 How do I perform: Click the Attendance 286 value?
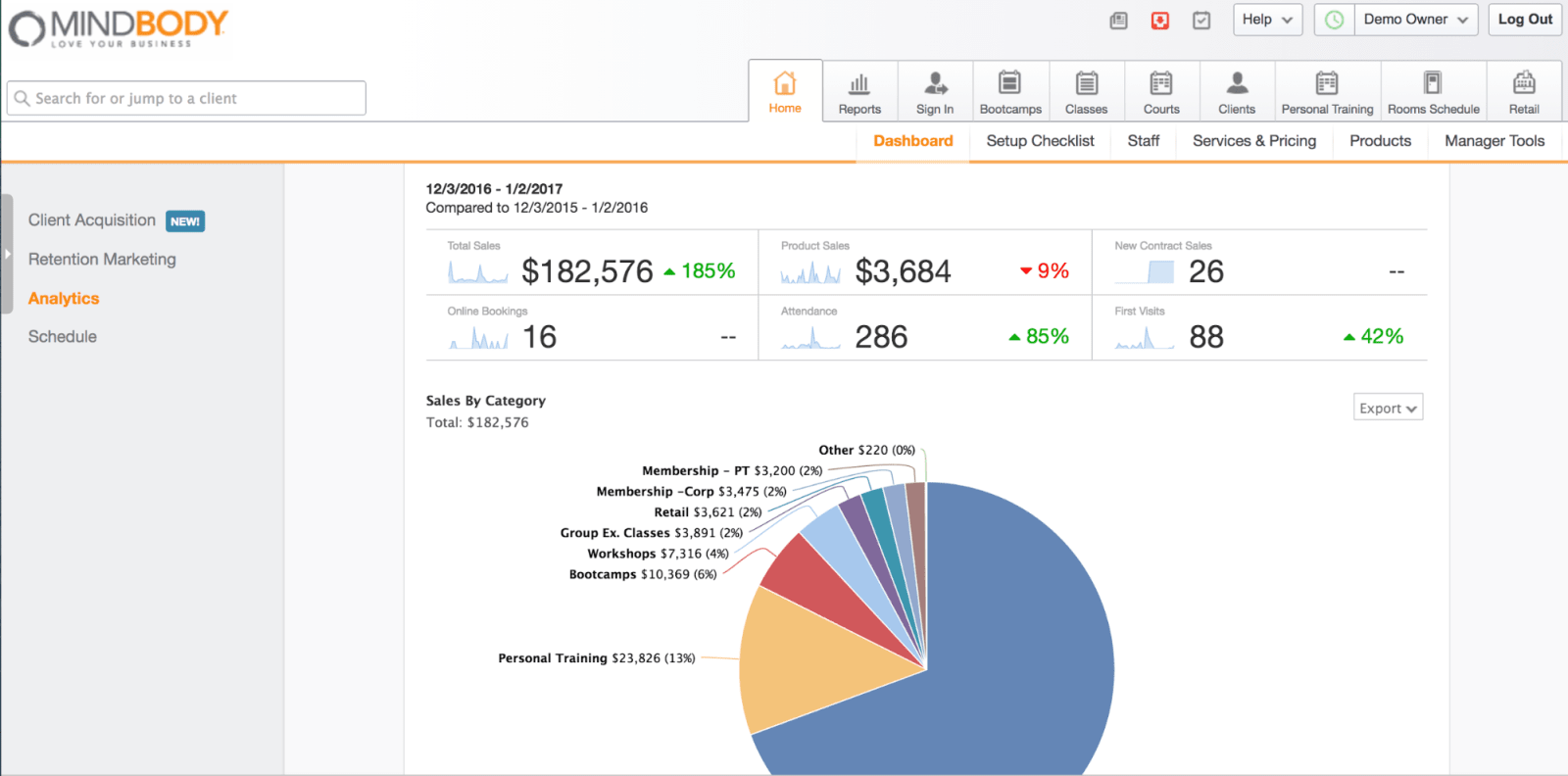click(881, 337)
